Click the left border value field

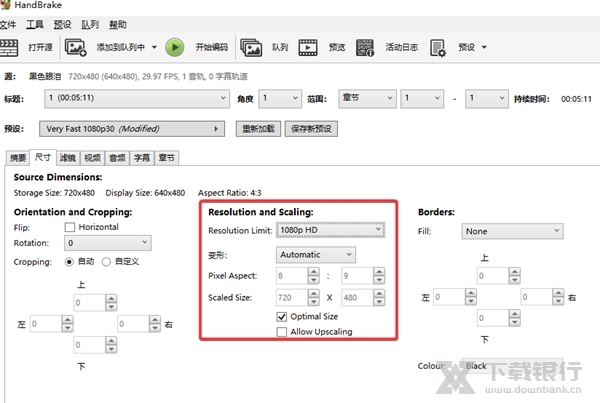click(x=450, y=297)
